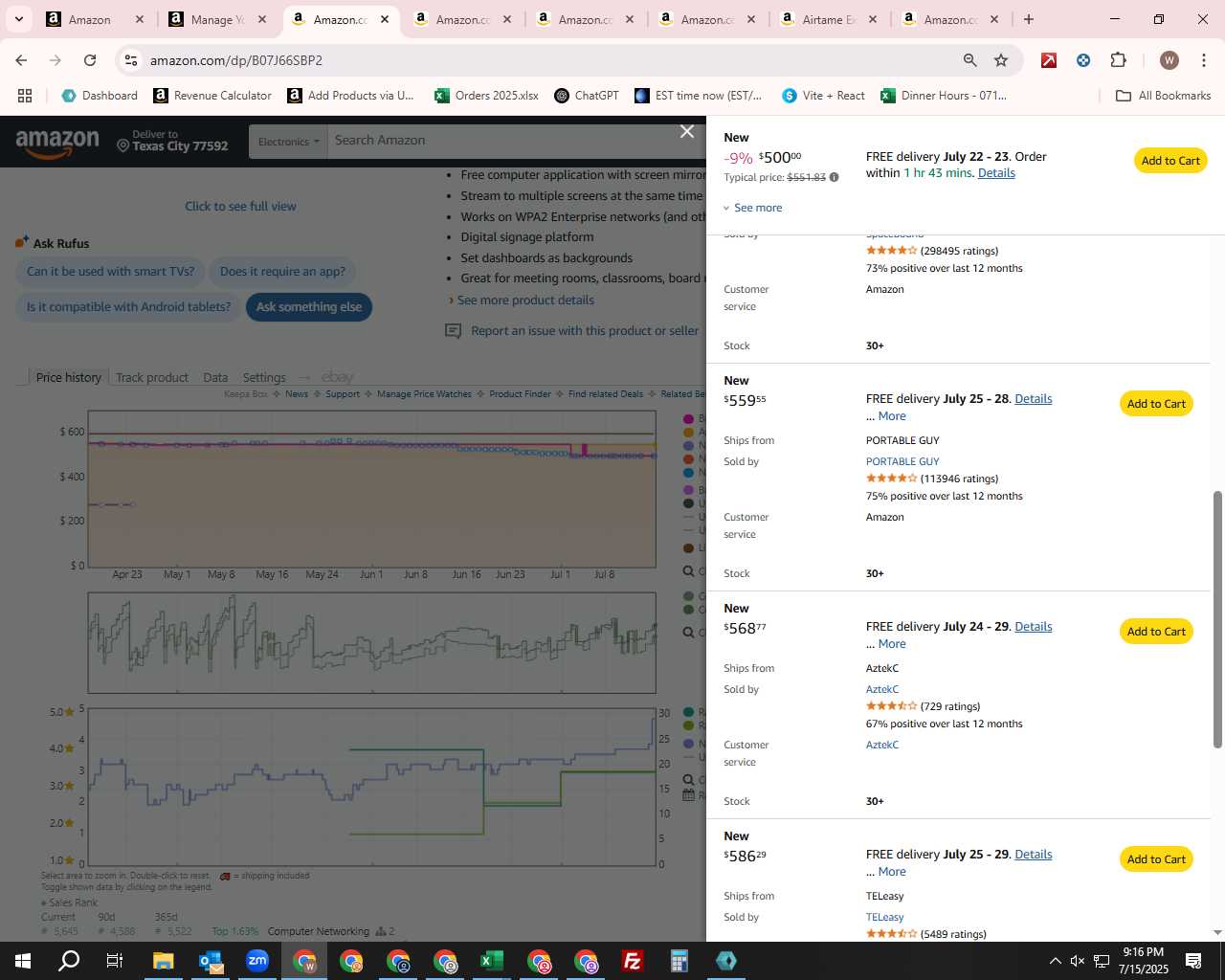Open FileZilla from the taskbar

[x=632, y=961]
